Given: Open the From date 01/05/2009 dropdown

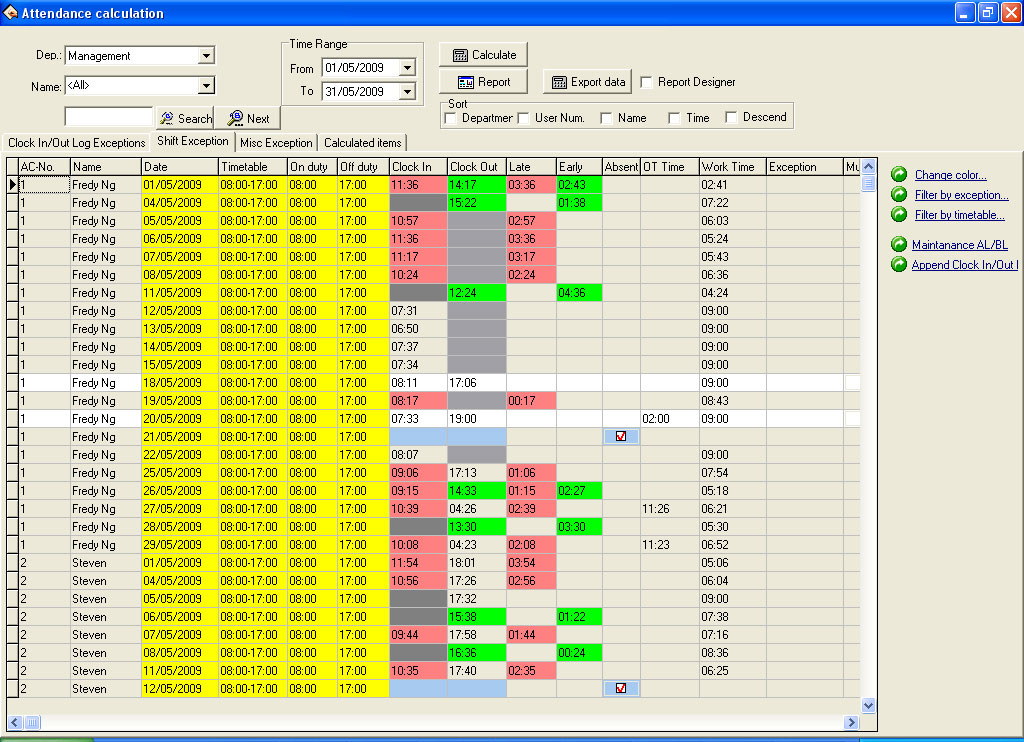Looking at the screenshot, I should [x=407, y=69].
